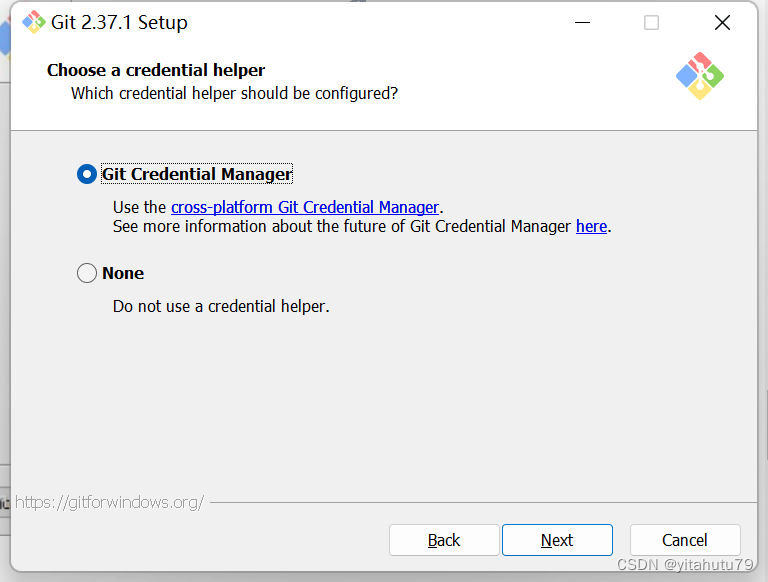Select the None radio button
The height and width of the screenshot is (582, 768).
click(87, 273)
